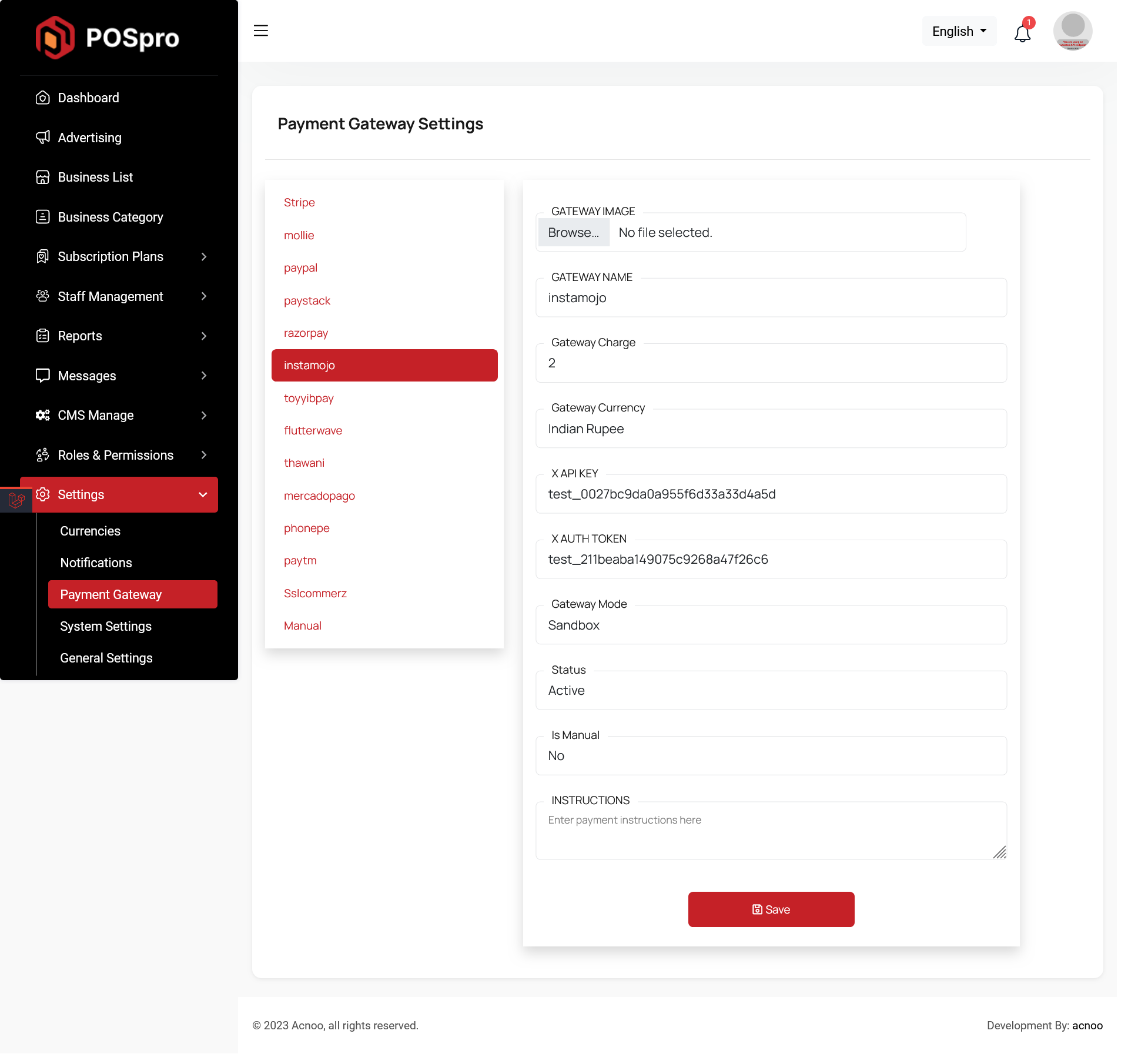Select the Stripe gateway tab
This screenshot has width=1128, height=1064.
click(x=299, y=202)
